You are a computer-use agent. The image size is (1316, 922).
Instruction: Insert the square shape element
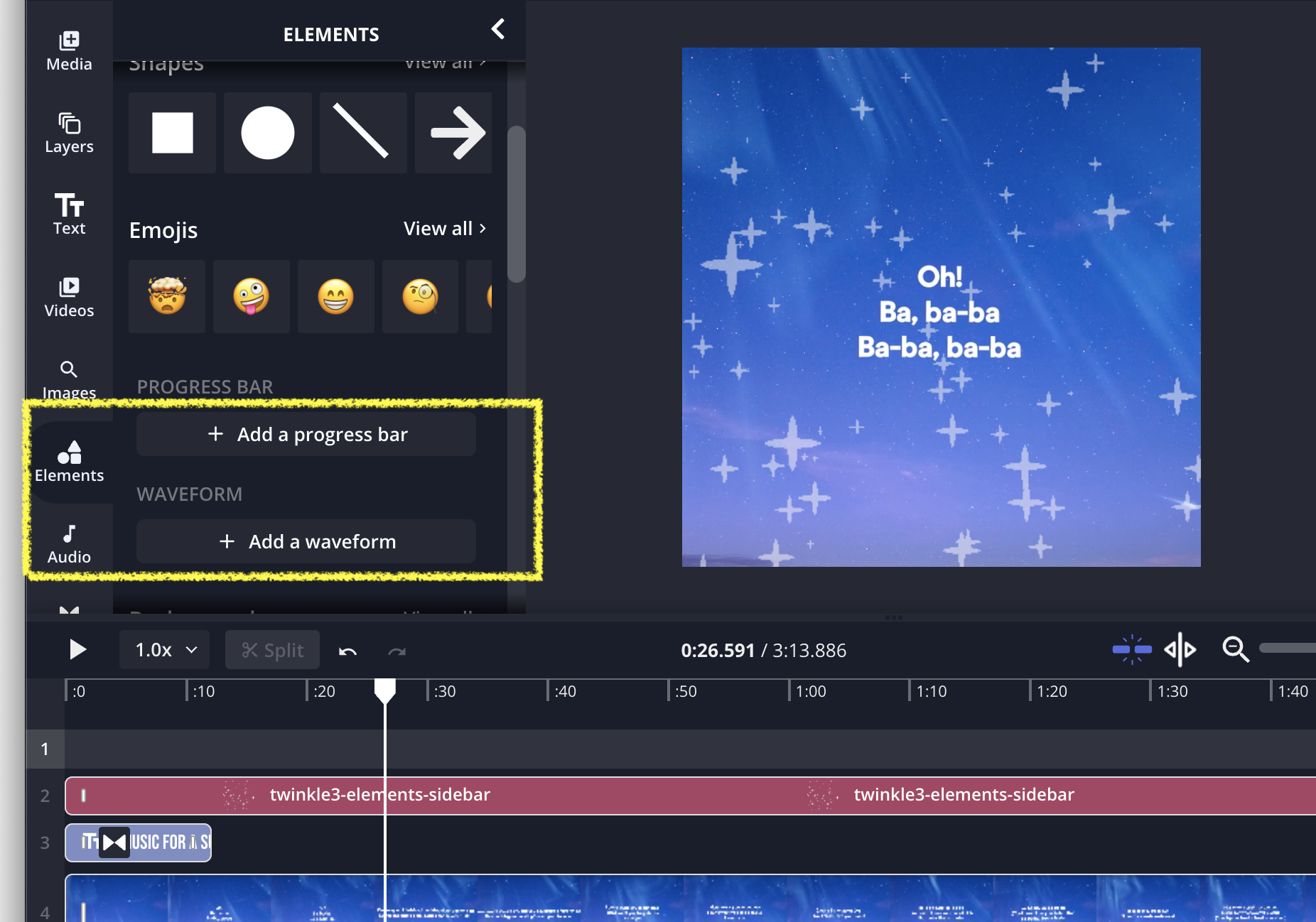[172, 133]
